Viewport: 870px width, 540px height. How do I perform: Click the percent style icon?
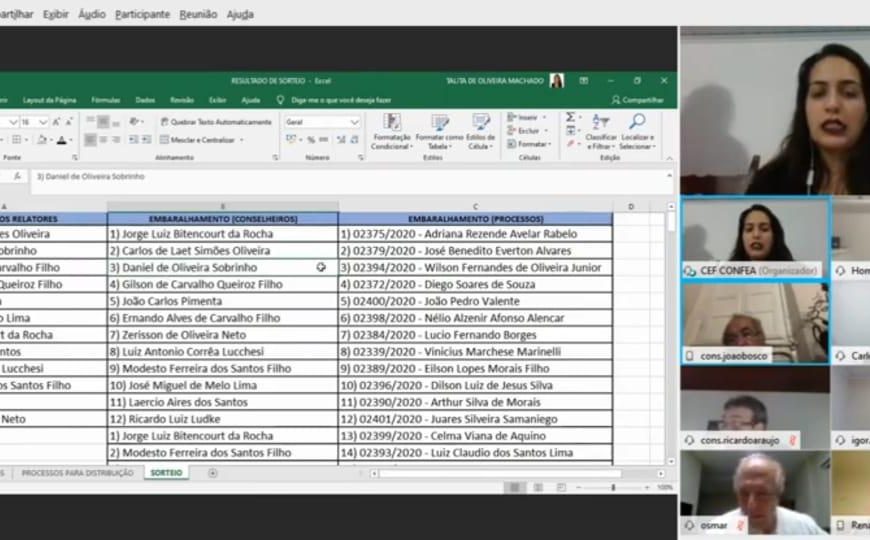(311, 140)
